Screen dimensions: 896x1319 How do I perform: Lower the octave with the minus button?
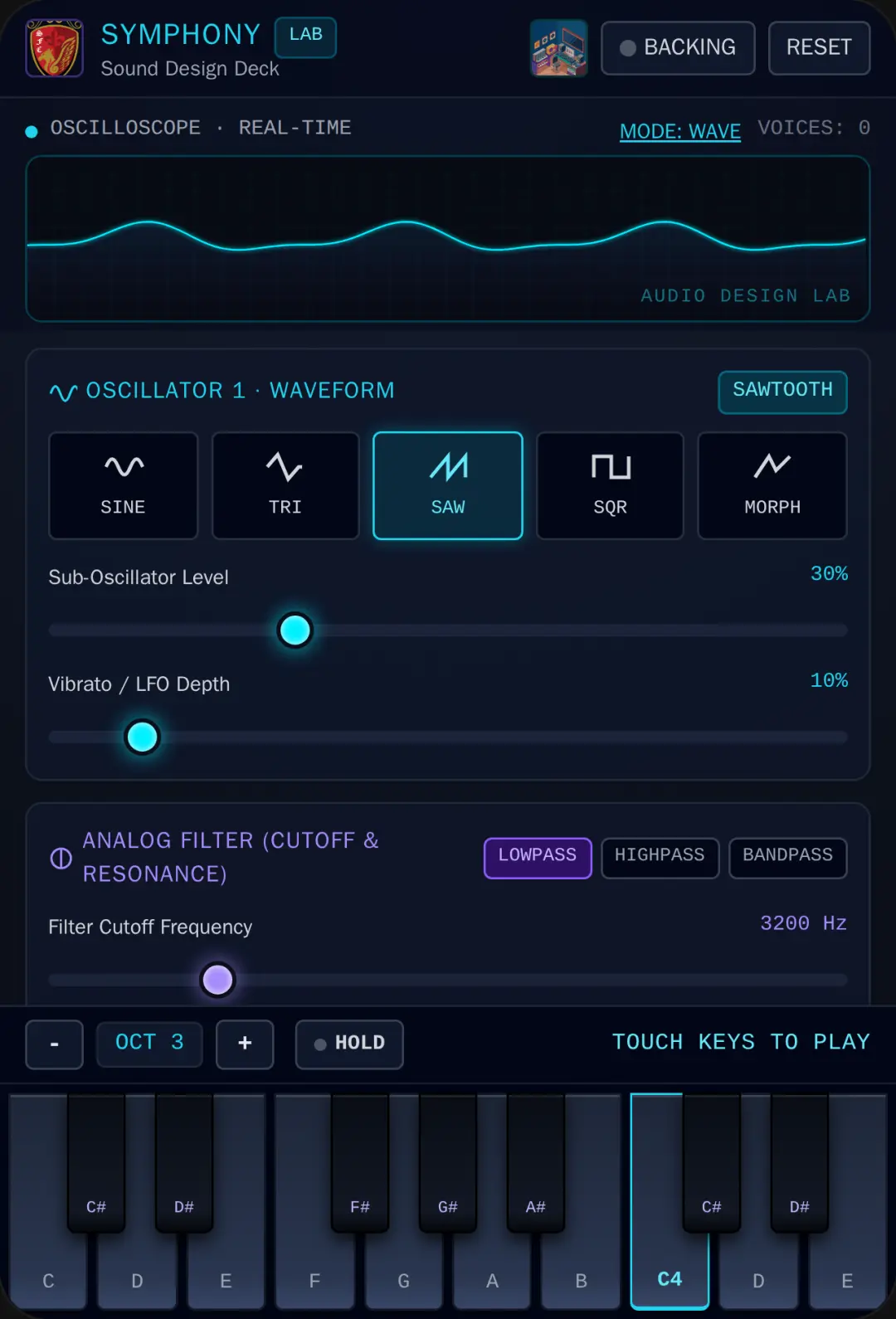[55, 1044]
